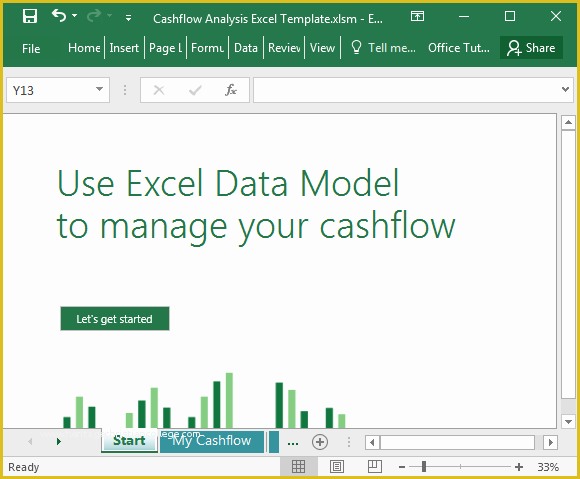
Task: Switch to Normal view icon
Action: [x=298, y=466]
